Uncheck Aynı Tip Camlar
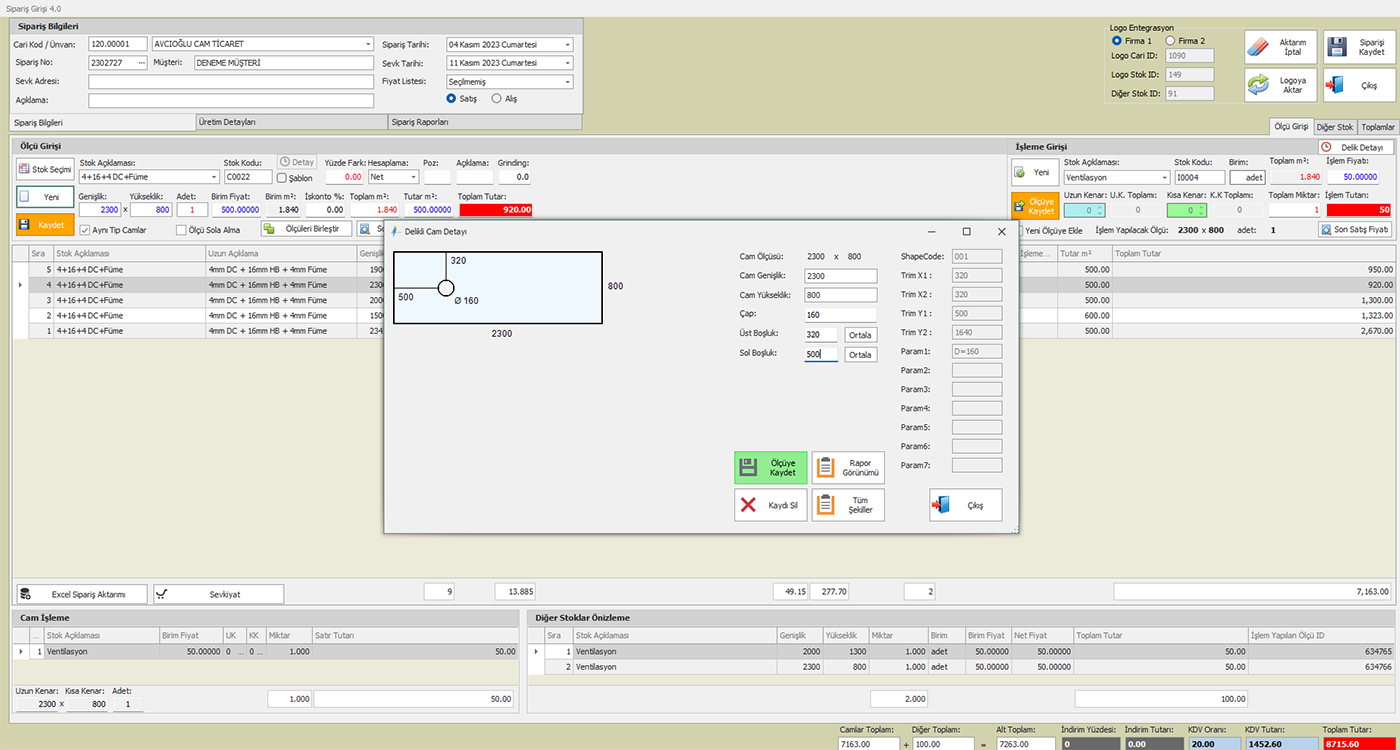 tap(85, 230)
